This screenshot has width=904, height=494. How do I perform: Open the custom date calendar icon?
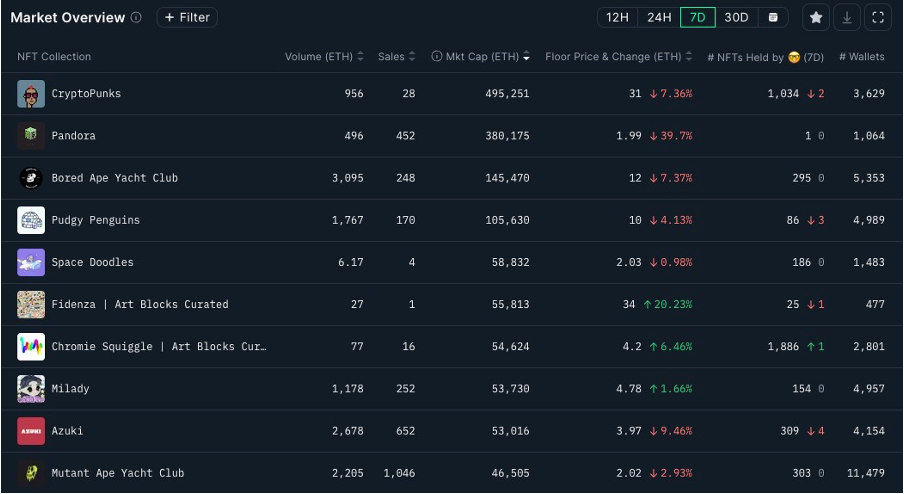773,17
